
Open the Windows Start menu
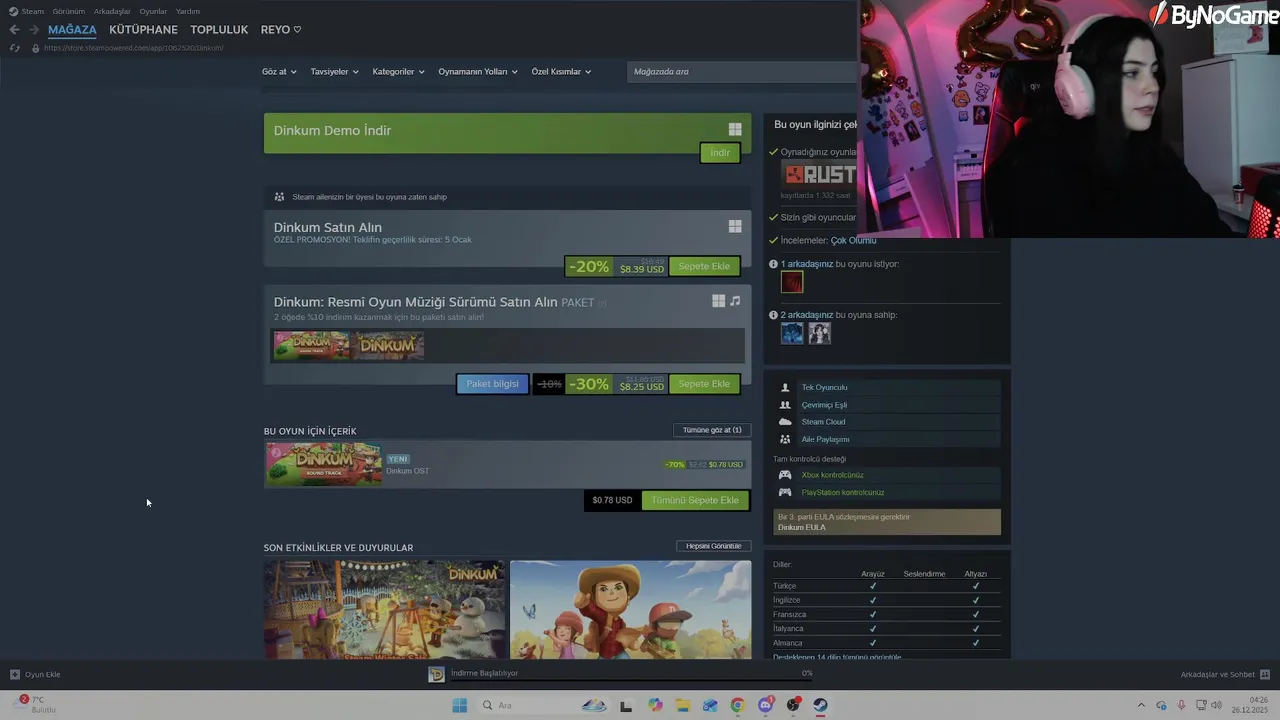[x=459, y=705]
